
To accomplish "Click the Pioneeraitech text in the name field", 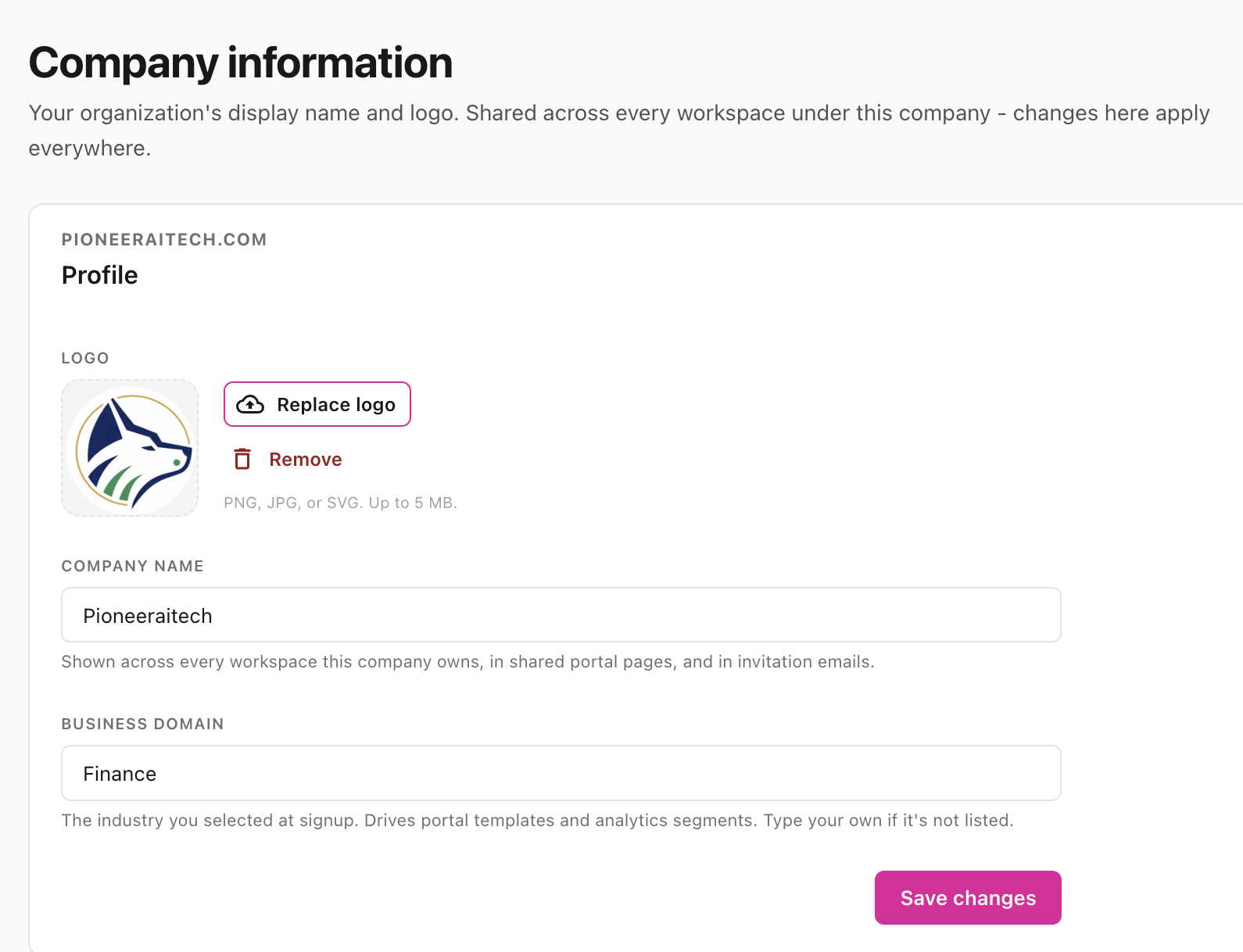I will [x=148, y=616].
